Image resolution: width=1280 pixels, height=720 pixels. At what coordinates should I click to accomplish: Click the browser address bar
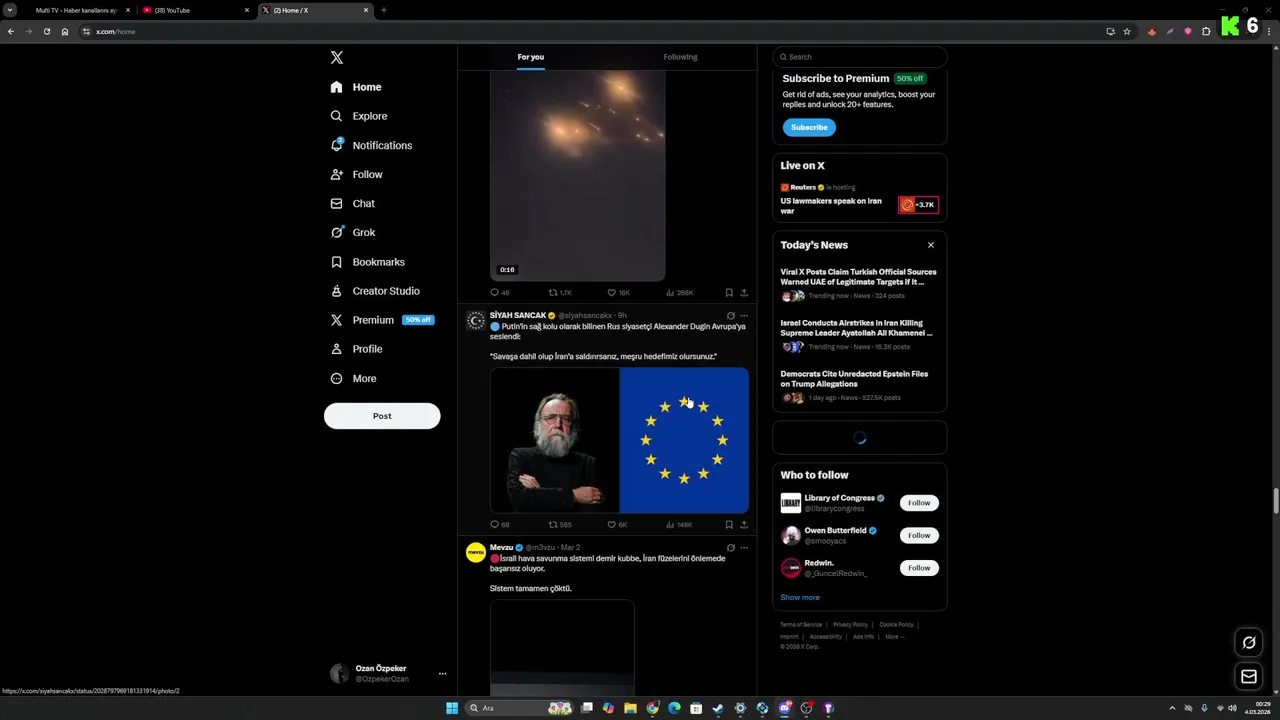pyautogui.click(x=590, y=31)
